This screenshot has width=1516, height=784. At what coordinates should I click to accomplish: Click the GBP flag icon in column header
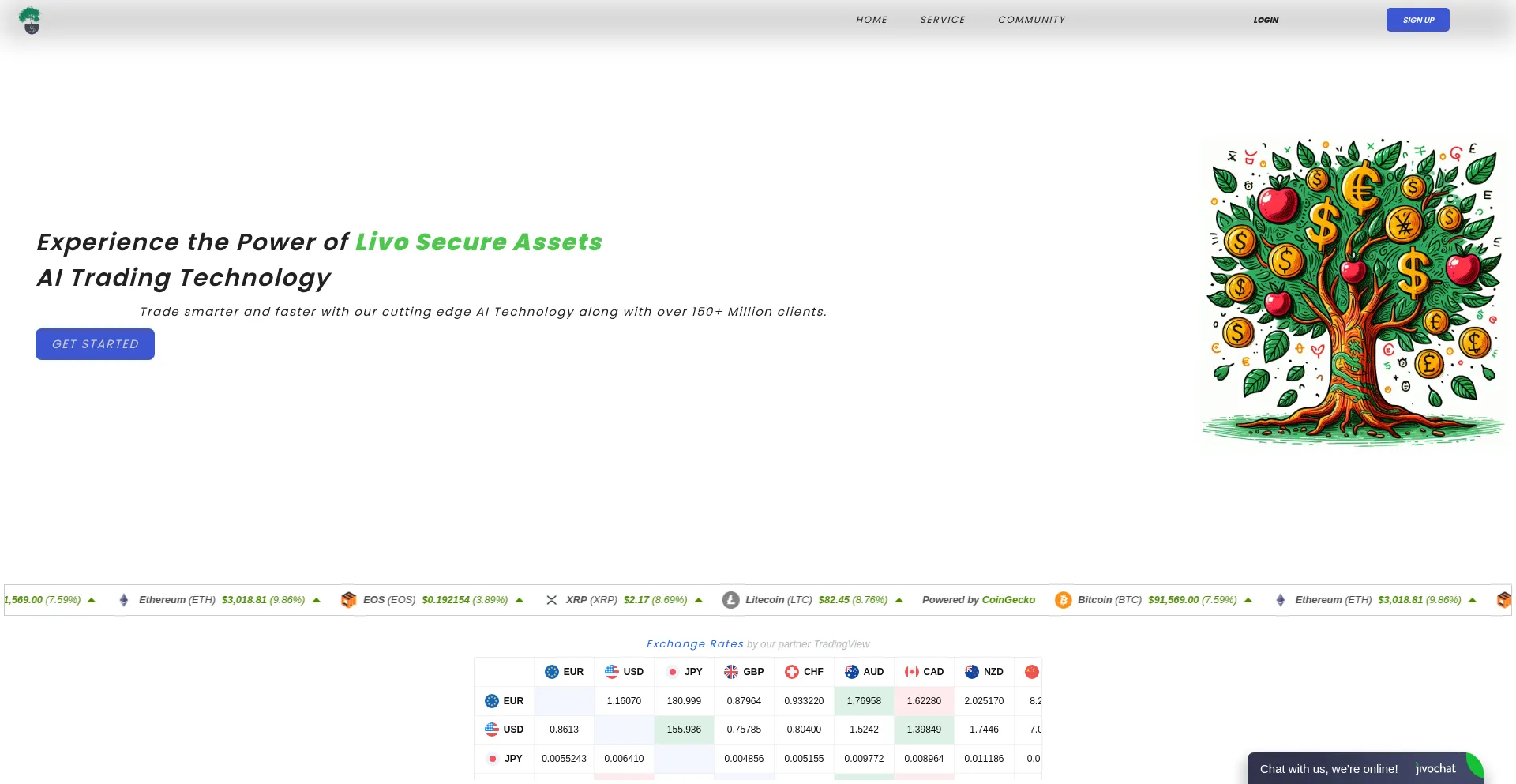pos(731,672)
